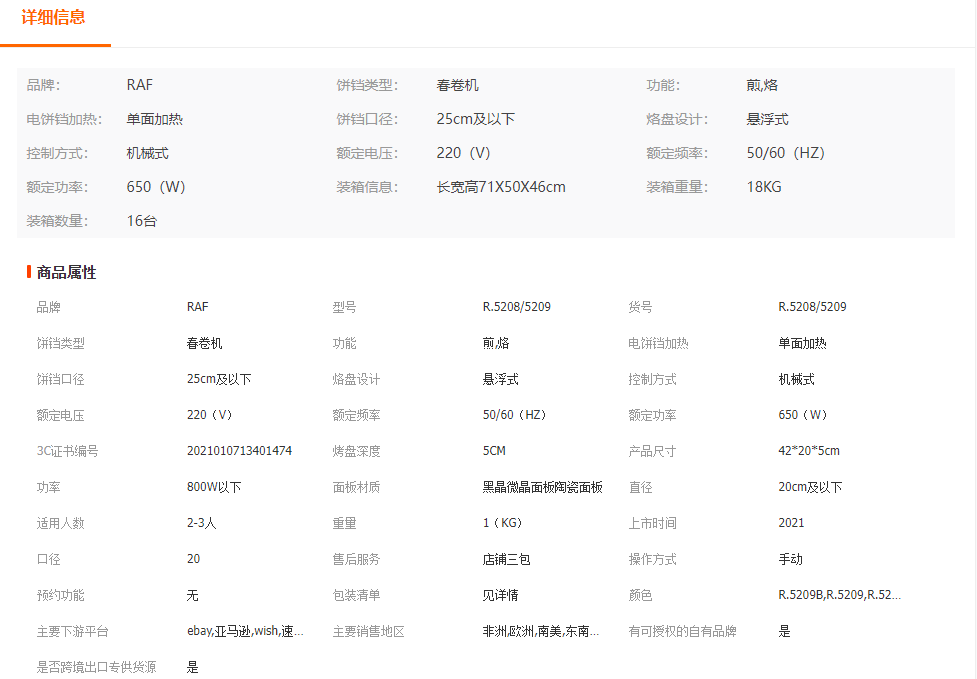
Task: Expand the truncated 主要销售地区 value
Action: (541, 631)
